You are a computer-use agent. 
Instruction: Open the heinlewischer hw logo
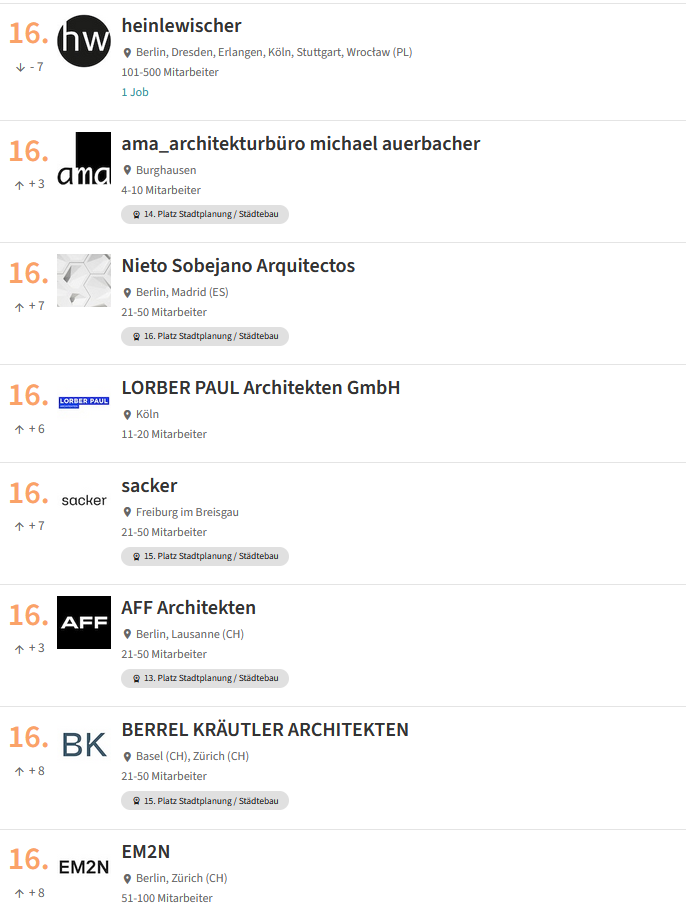[84, 41]
